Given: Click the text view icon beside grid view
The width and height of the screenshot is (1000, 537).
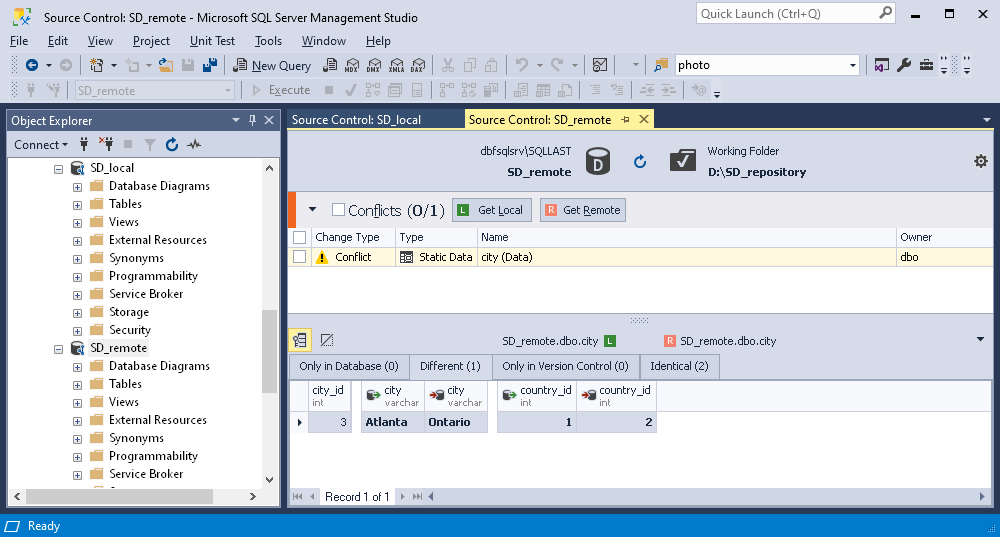Looking at the screenshot, I should (327, 341).
